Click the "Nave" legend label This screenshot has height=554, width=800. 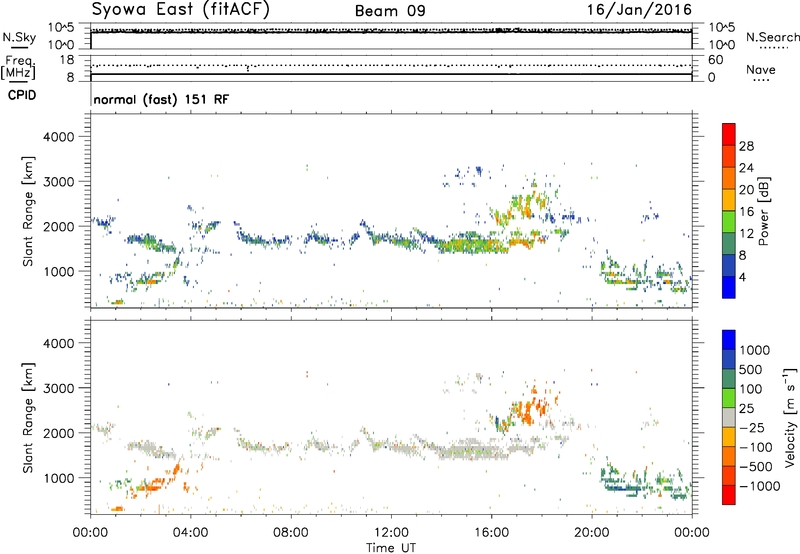(x=761, y=70)
